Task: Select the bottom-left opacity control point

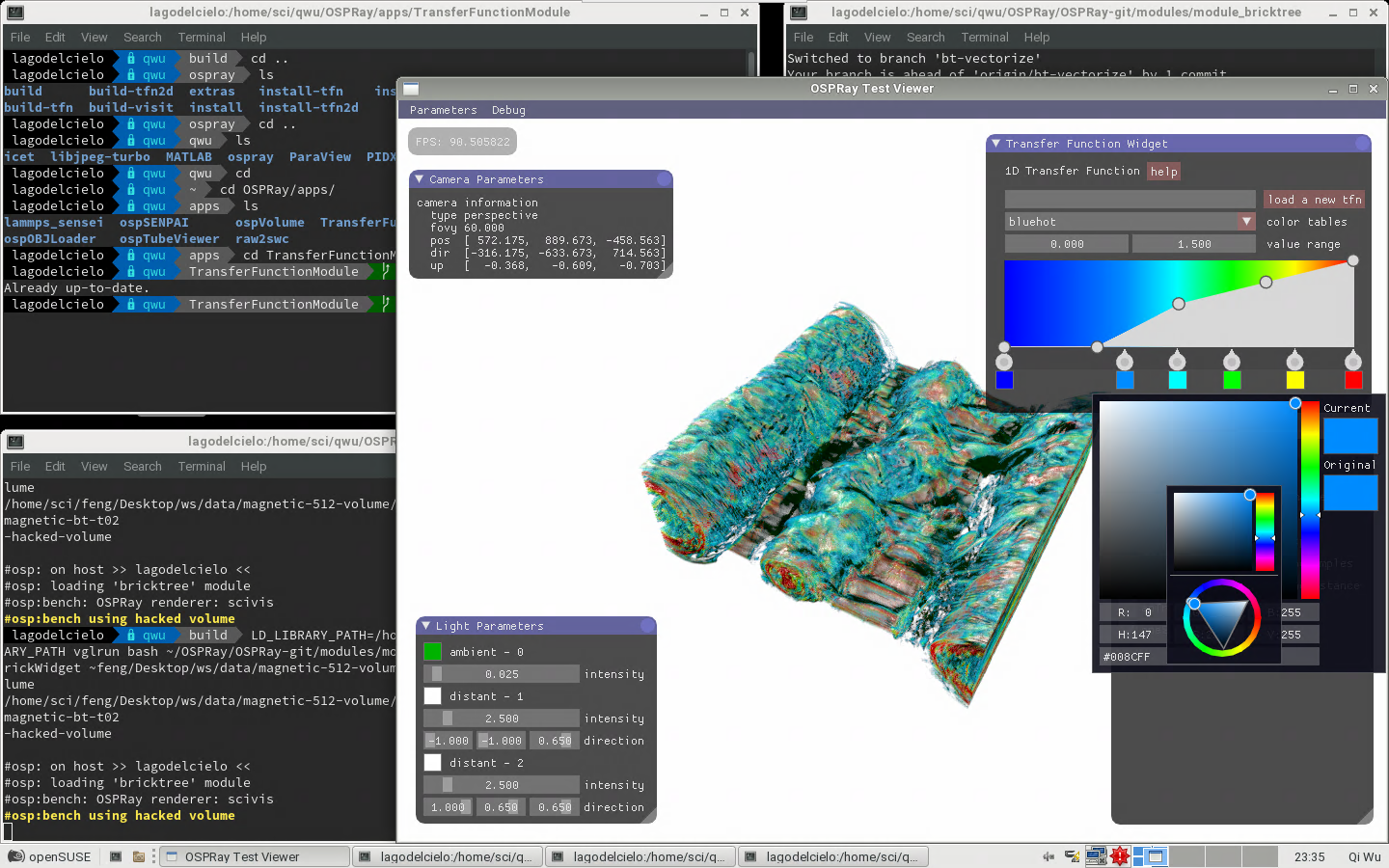Action: coord(1004,347)
